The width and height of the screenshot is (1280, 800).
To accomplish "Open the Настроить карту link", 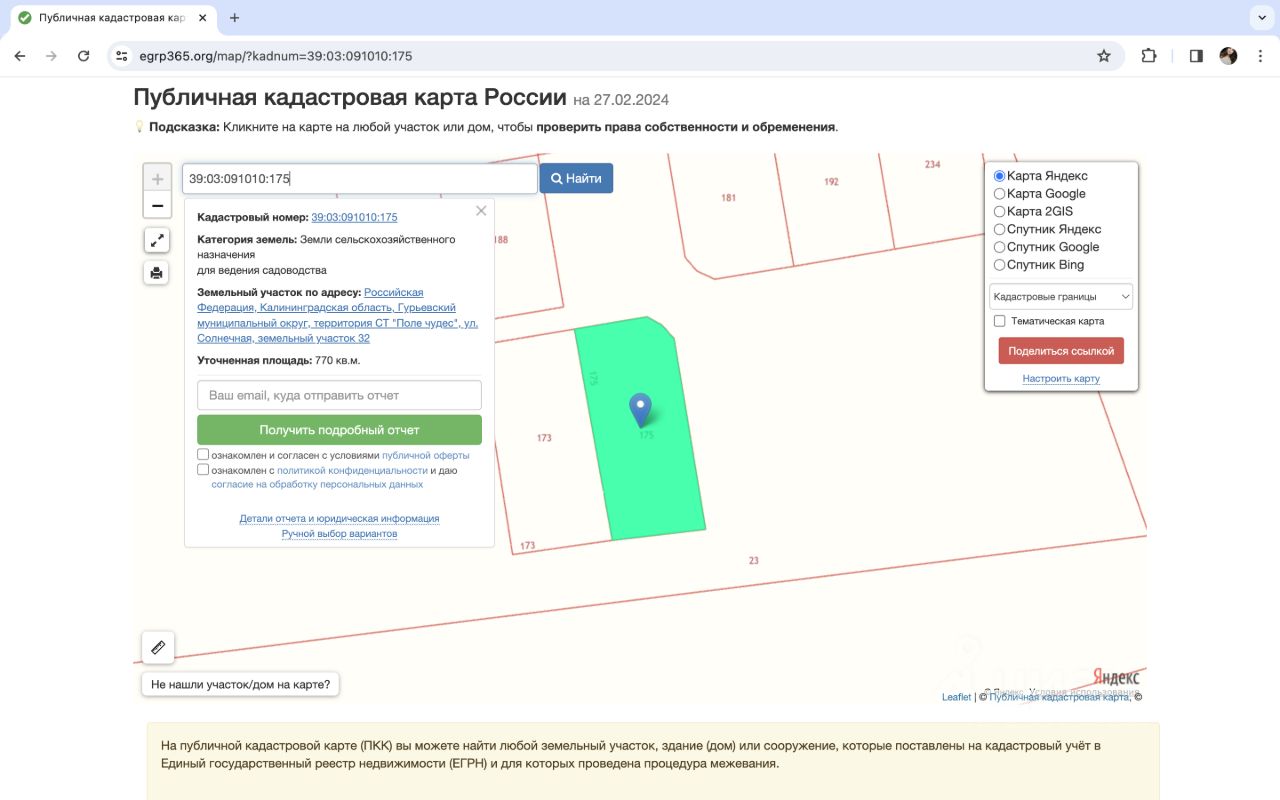I will tap(1061, 379).
